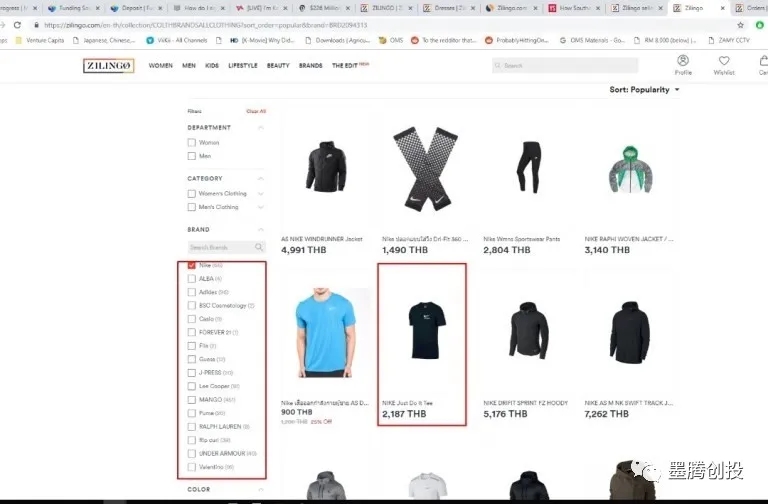Screen dimensions: 768x504
Task: Open the BEAUTY menu
Action: point(278,65)
